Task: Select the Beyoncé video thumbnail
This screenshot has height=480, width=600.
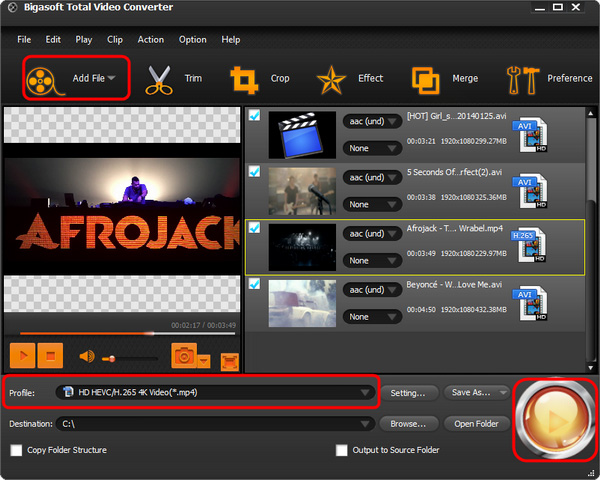Action: pyautogui.click(x=302, y=304)
